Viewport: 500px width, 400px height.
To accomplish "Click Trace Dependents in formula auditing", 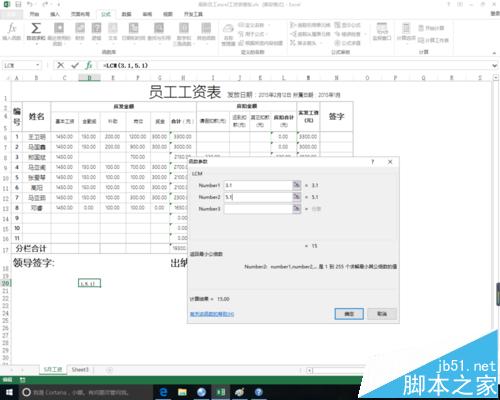I will point(310,34).
